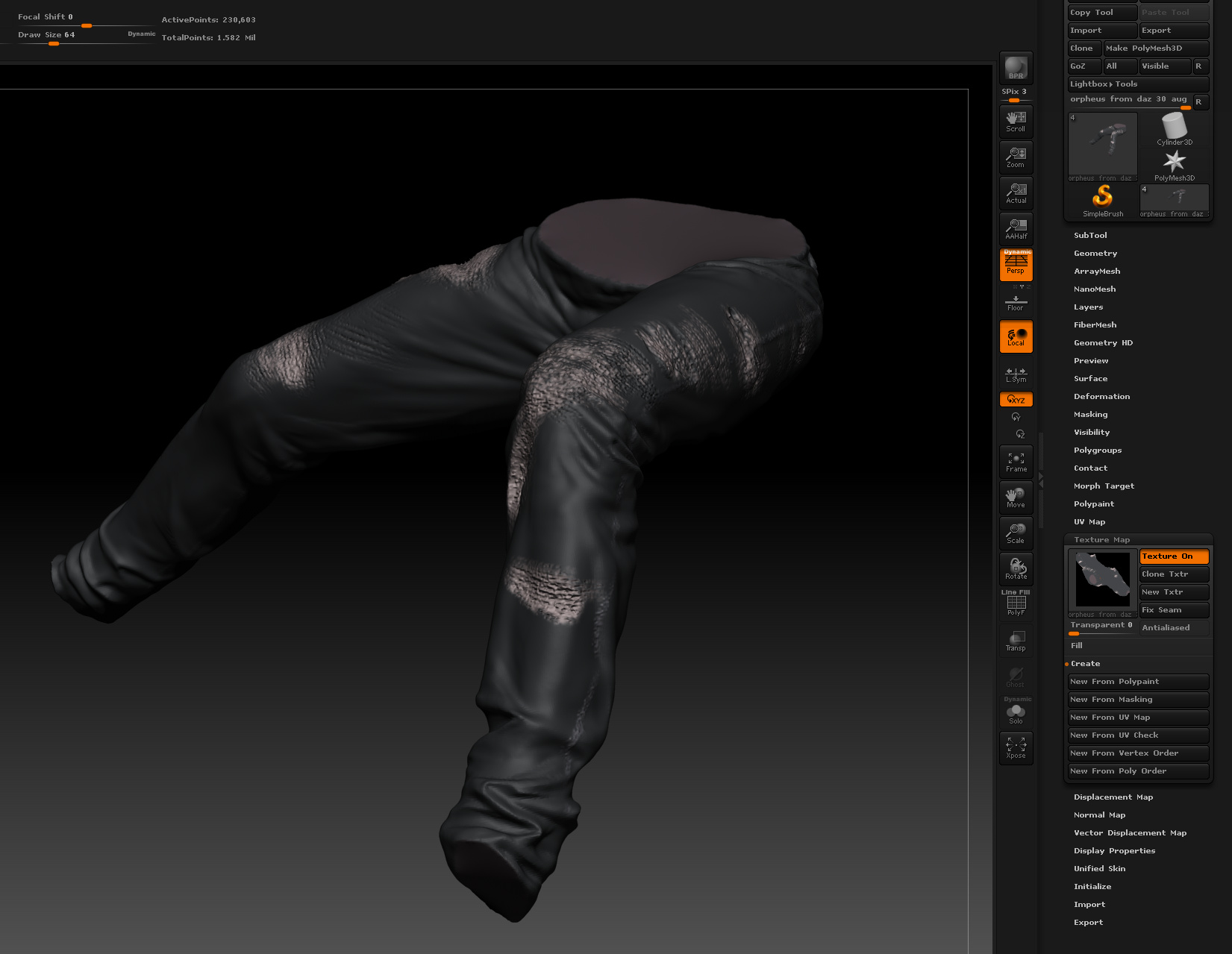Open Lightbox Tools
The width and height of the screenshot is (1232, 954).
click(x=1139, y=84)
